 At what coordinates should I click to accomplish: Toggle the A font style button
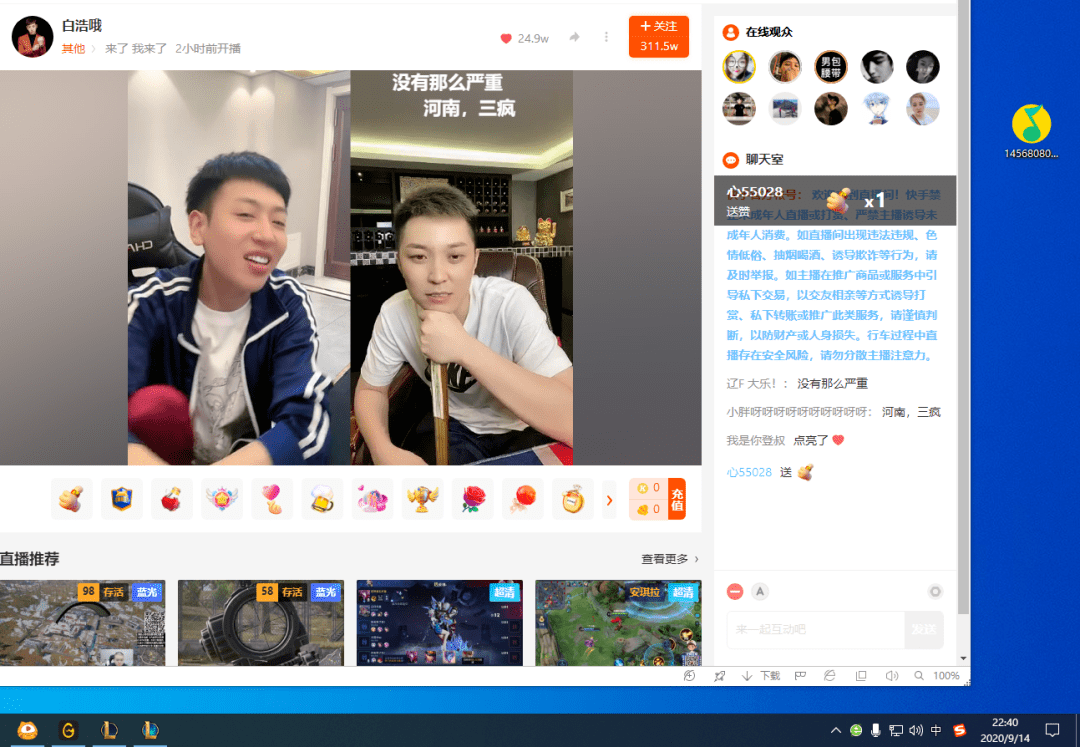(760, 592)
